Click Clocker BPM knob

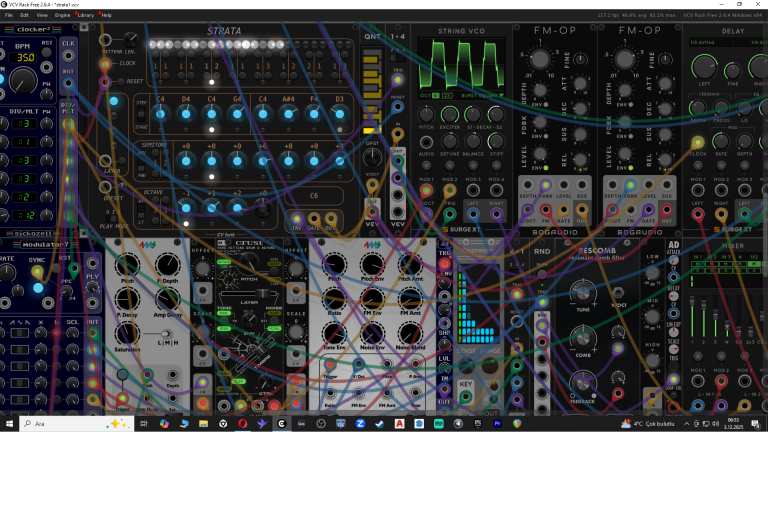click(x=23, y=80)
